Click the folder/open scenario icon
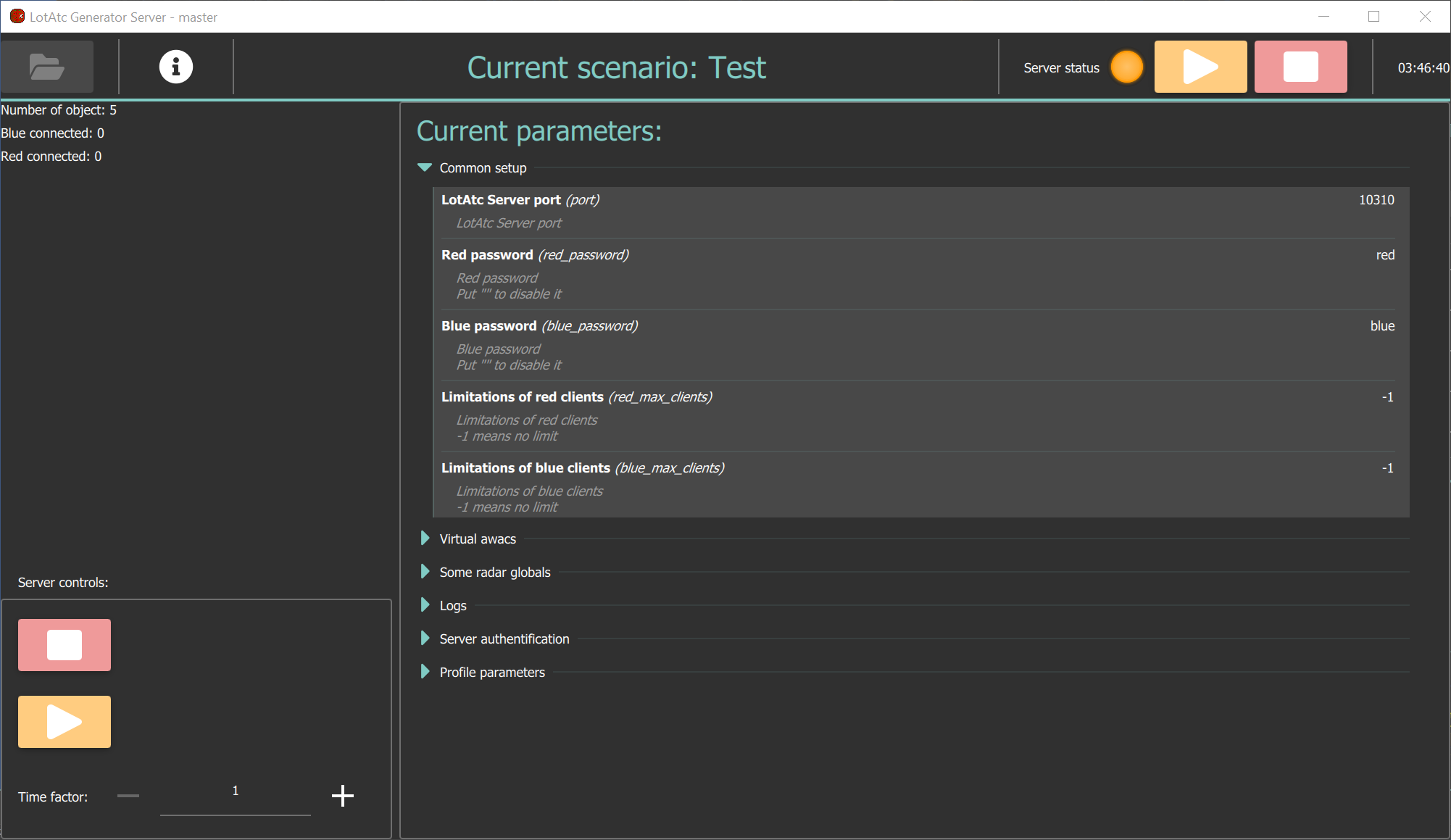Image resolution: width=1451 pixels, height=840 pixels. coord(47,67)
